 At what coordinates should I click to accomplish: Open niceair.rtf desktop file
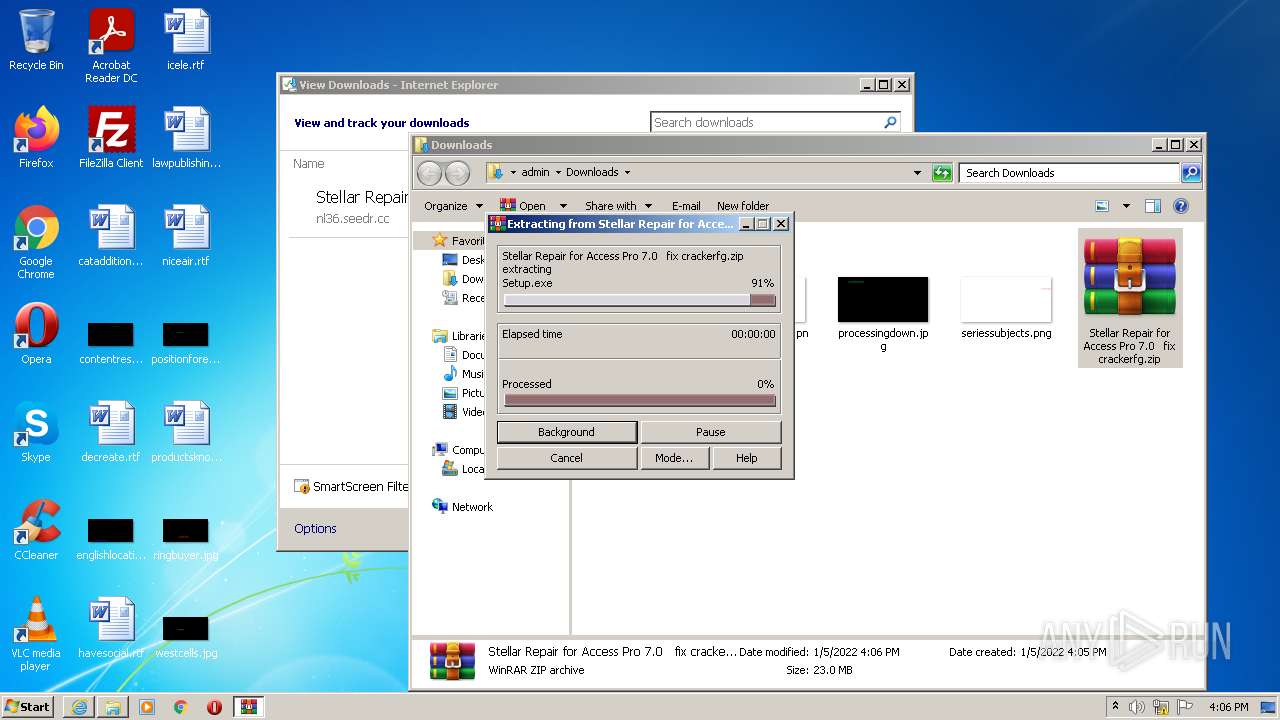(186, 236)
